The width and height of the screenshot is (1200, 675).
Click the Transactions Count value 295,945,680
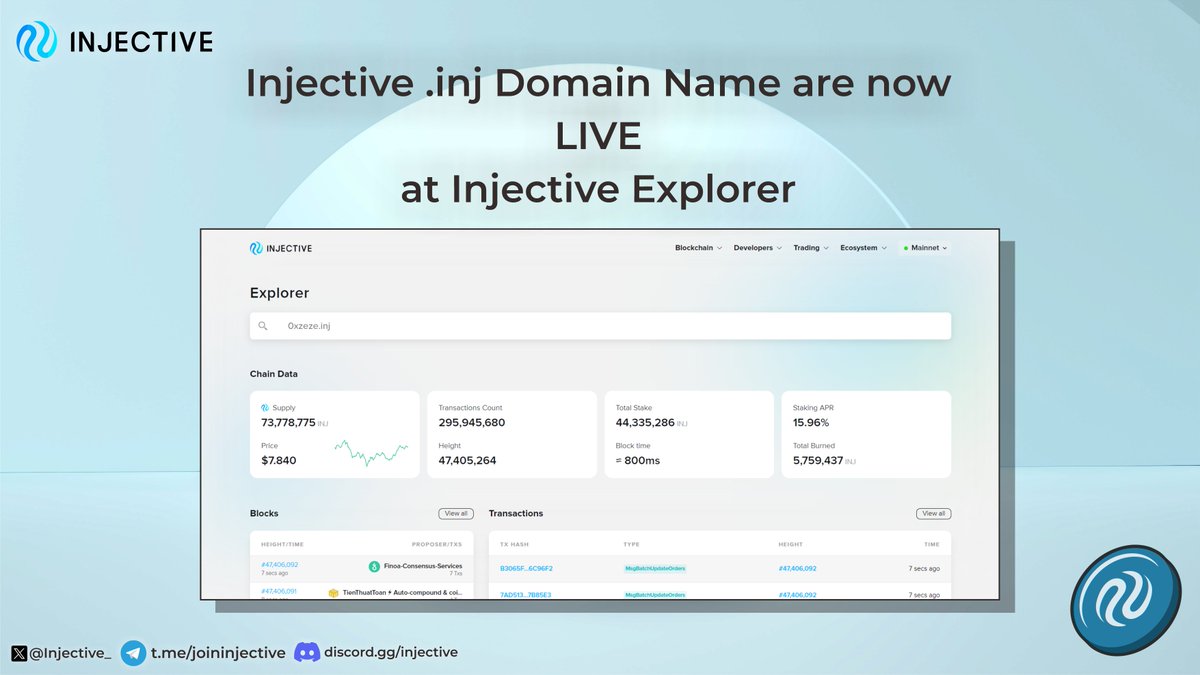click(472, 423)
